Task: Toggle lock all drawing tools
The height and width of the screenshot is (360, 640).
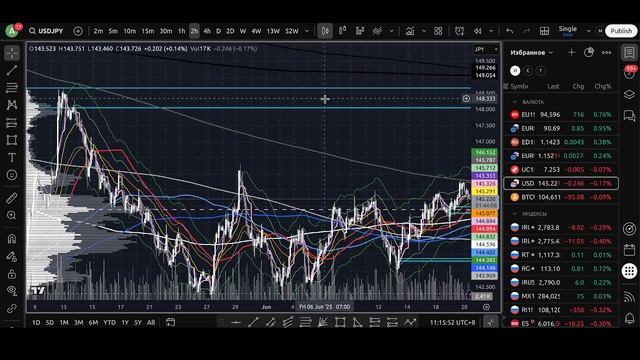Action: coord(12,273)
